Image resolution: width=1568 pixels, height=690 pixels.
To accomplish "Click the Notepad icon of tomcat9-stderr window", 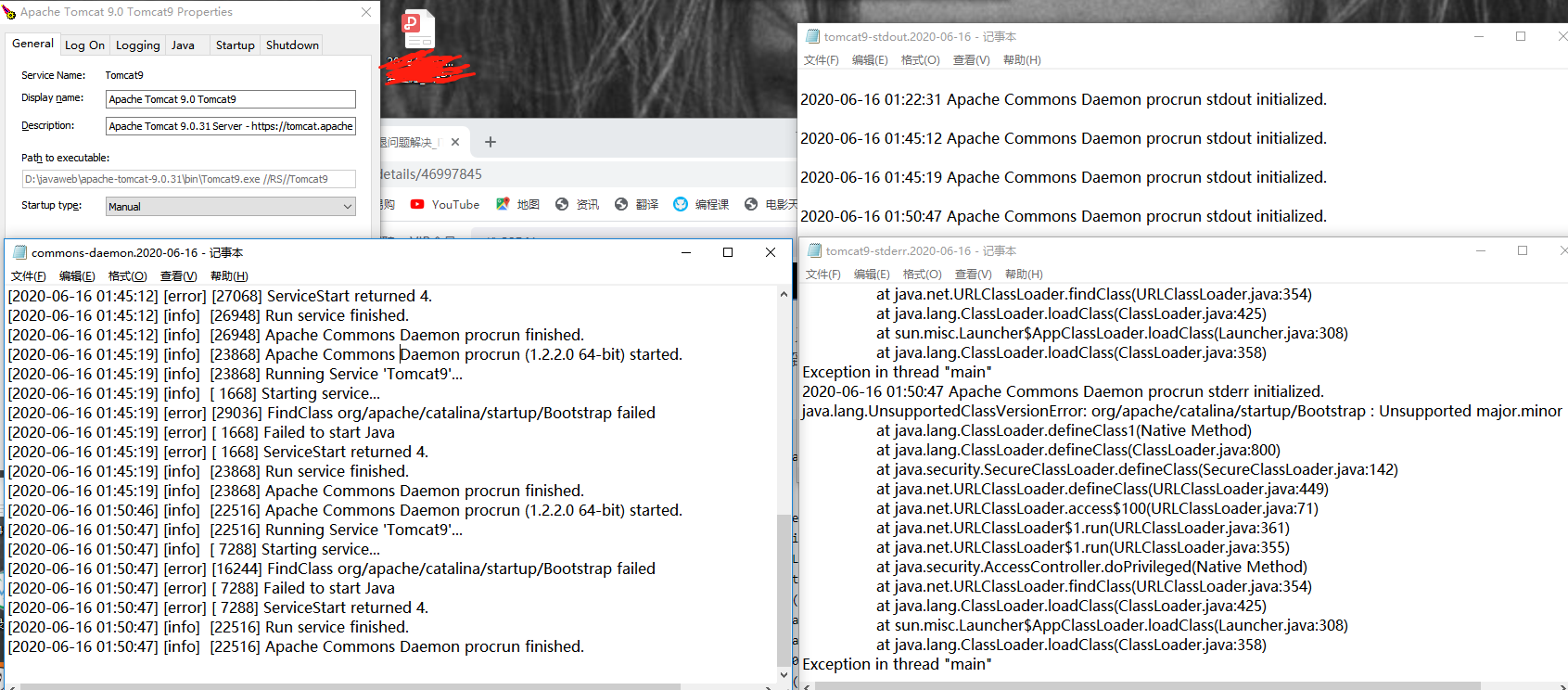I will [x=815, y=250].
